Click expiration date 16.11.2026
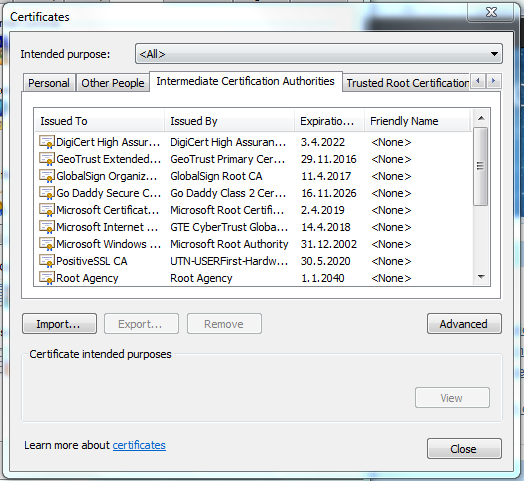 pyautogui.click(x=329, y=193)
